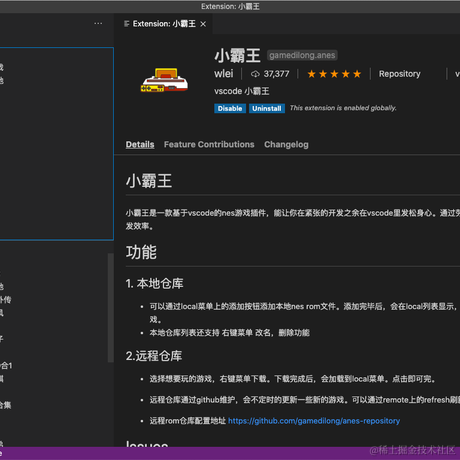Click the 小霸王 console extension logo
Image resolution: width=460 pixels, height=460 pixels.
point(164,80)
